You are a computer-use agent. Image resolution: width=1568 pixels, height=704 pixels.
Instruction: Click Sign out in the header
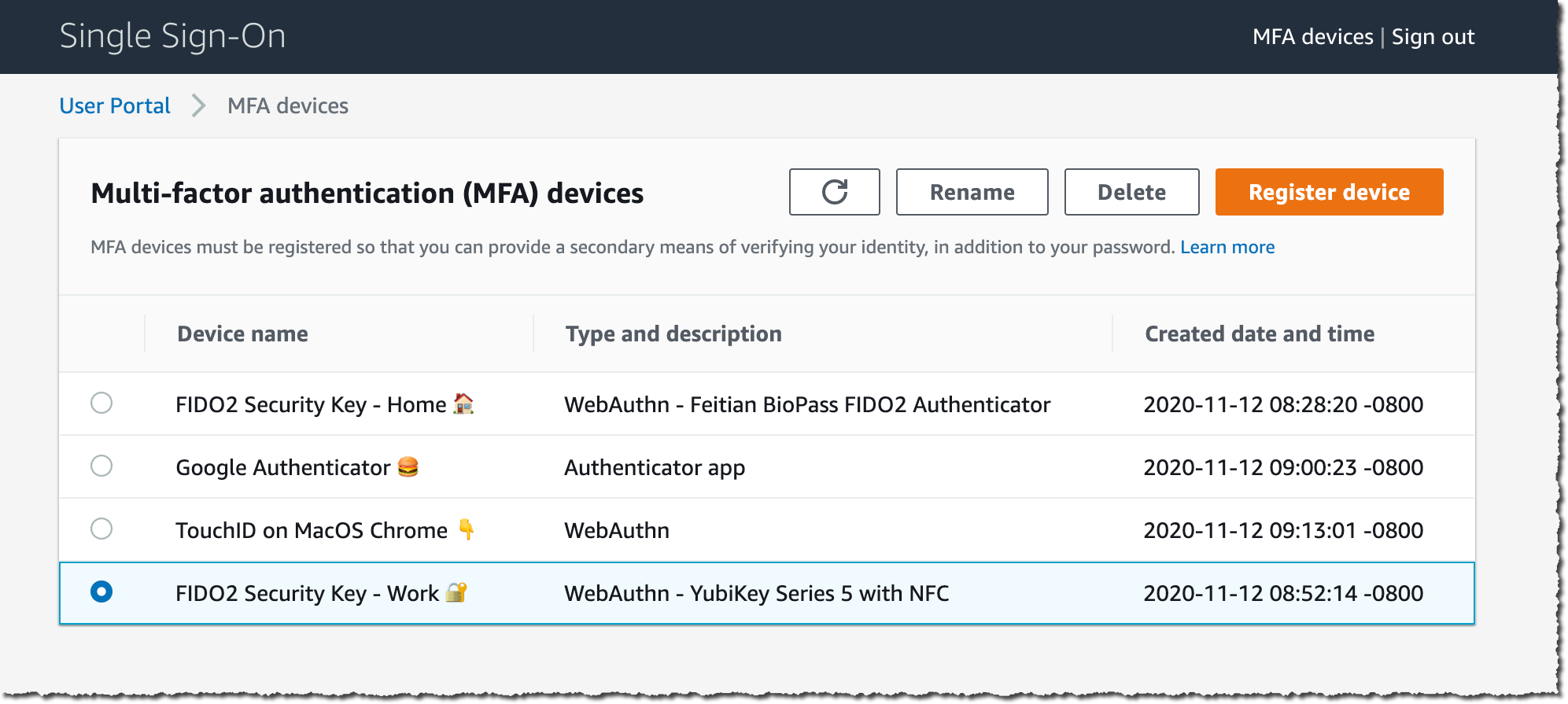[1433, 37]
